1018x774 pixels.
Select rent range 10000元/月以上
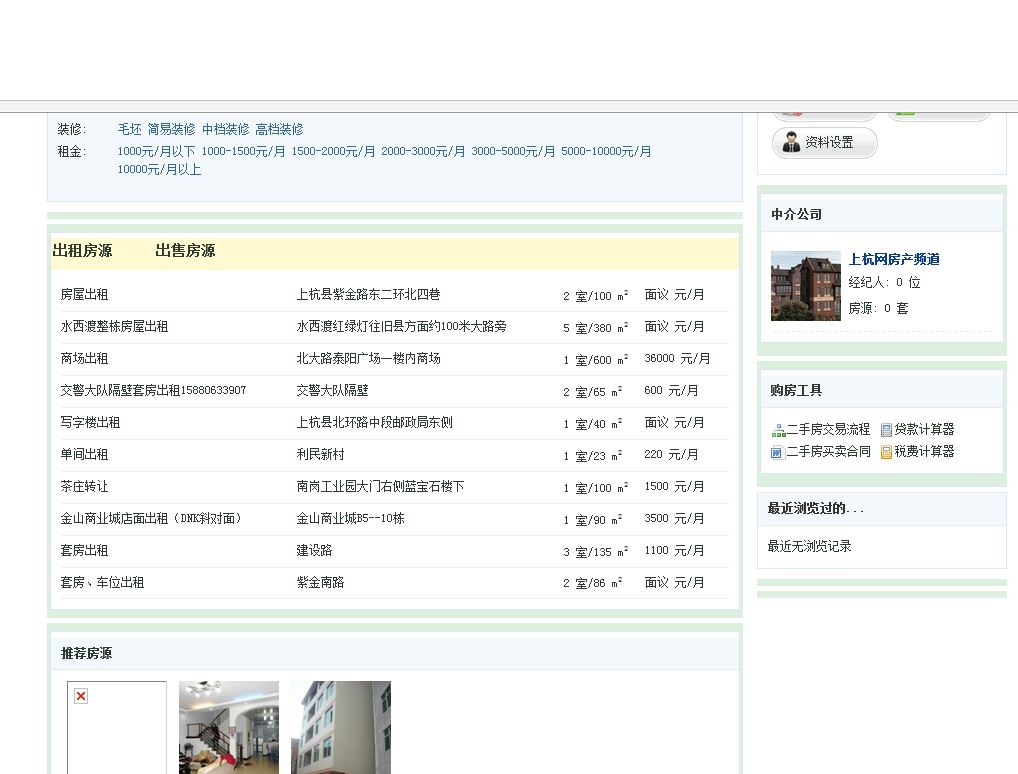click(x=159, y=169)
